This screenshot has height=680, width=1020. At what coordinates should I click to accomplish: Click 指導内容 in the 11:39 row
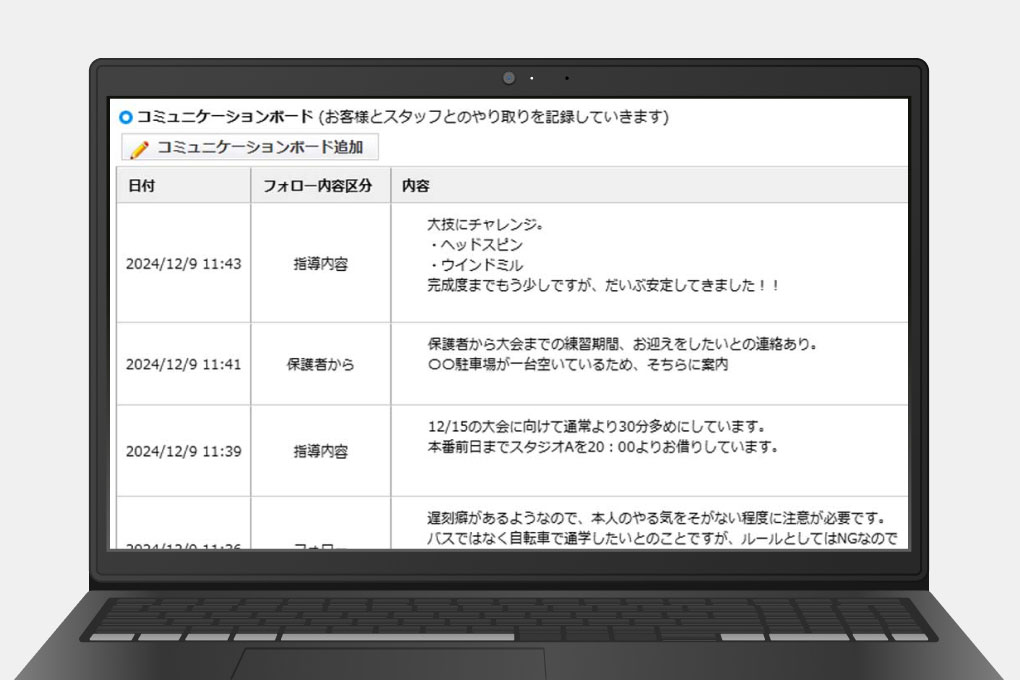[x=321, y=451]
